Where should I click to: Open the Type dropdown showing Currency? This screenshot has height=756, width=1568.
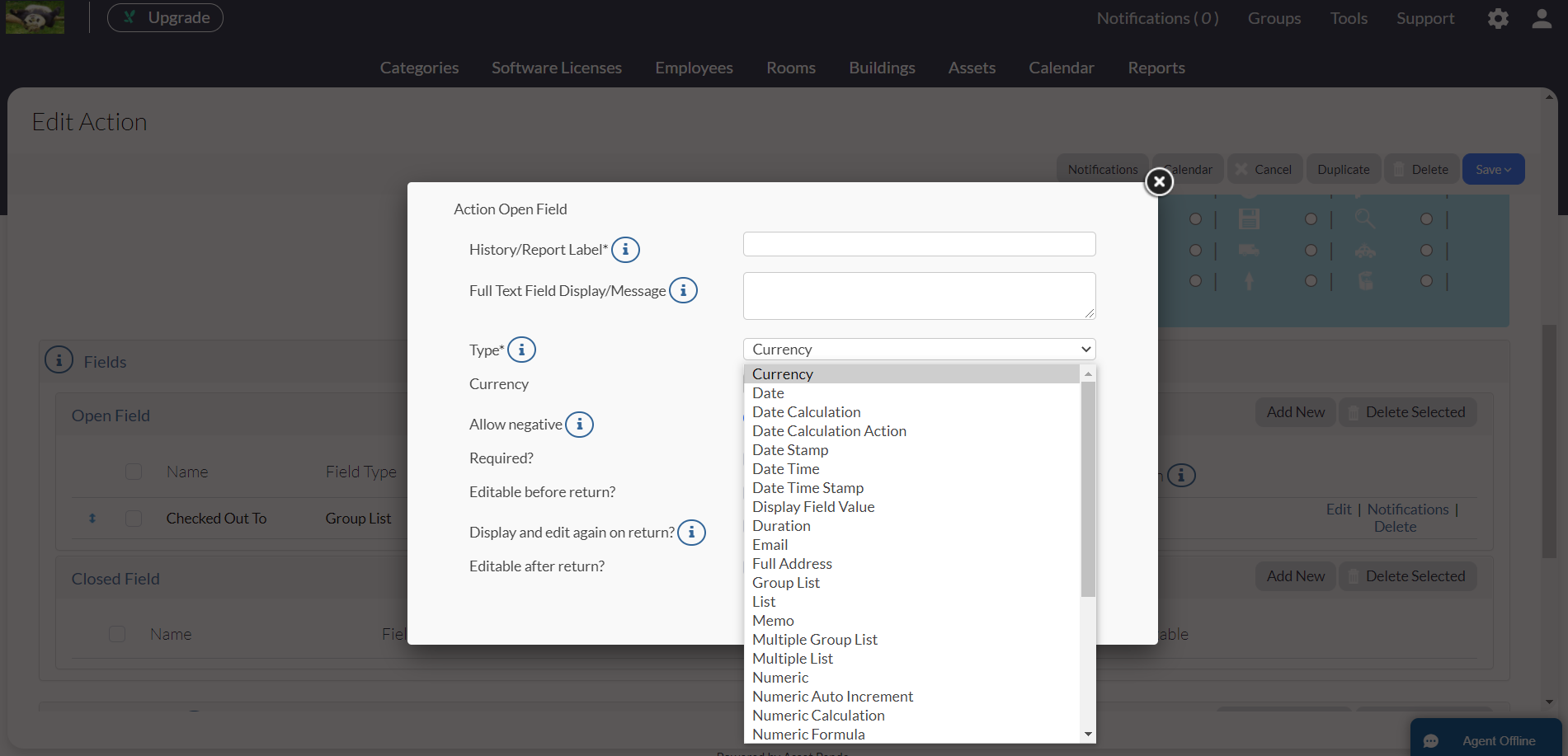920,349
